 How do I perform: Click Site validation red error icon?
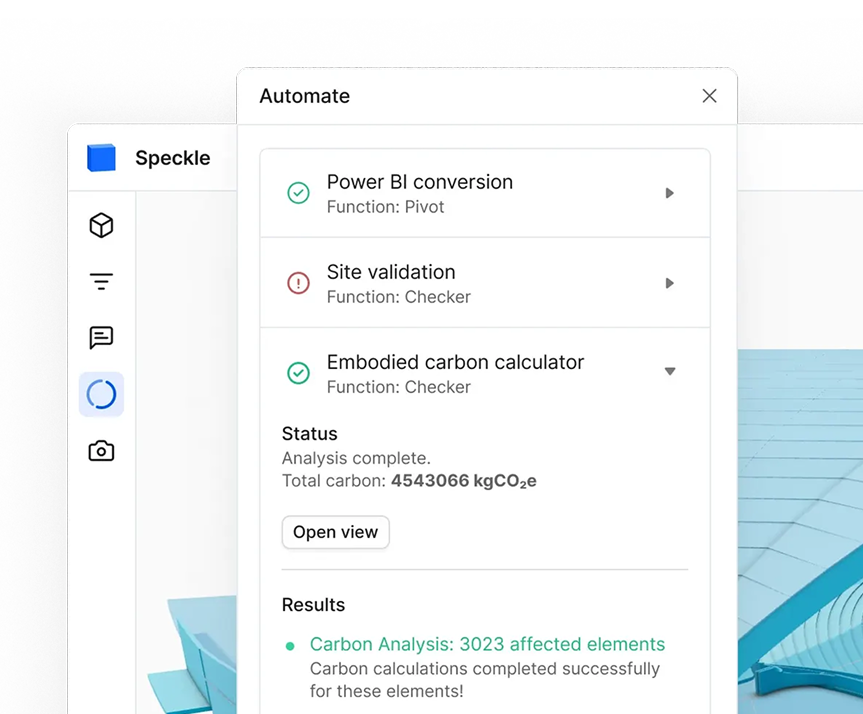[x=298, y=283]
